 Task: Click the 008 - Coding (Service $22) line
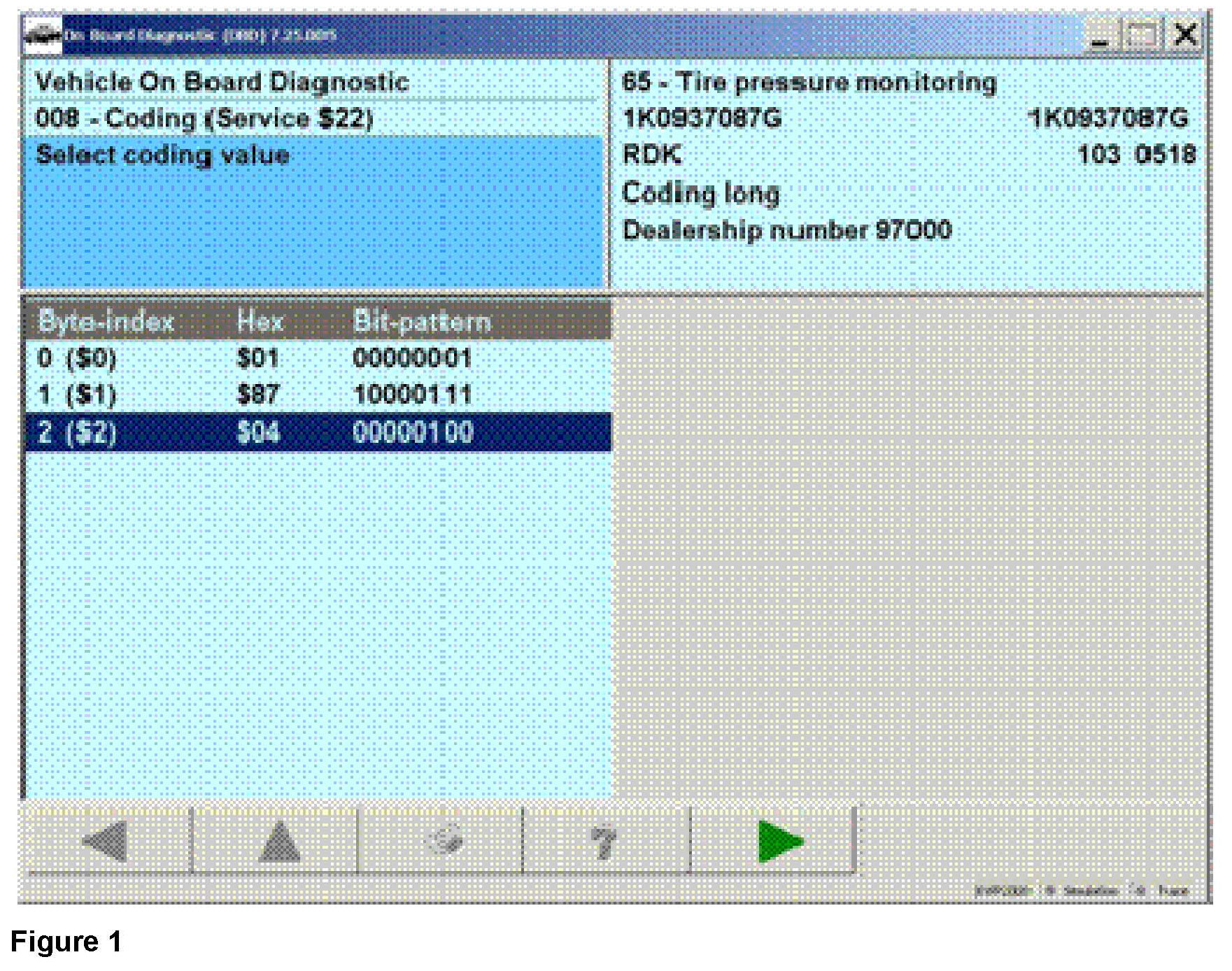204,118
